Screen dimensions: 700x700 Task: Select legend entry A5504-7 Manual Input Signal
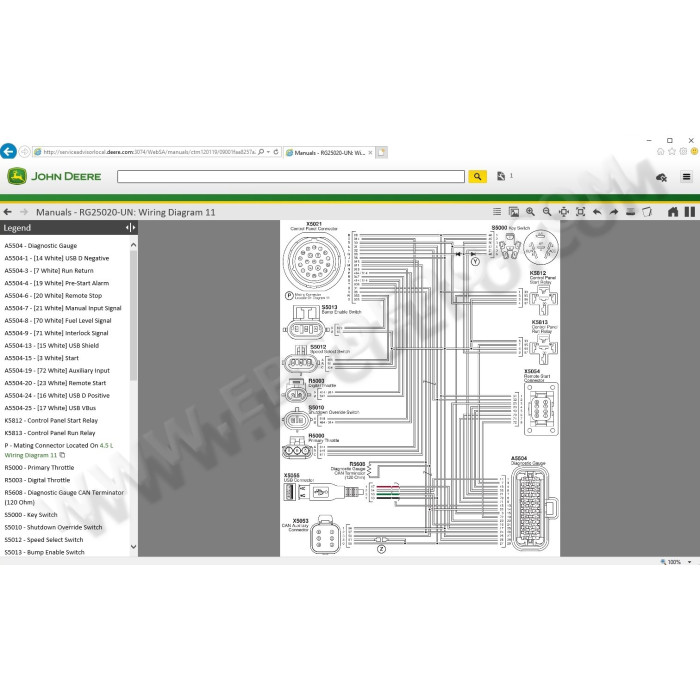click(63, 308)
